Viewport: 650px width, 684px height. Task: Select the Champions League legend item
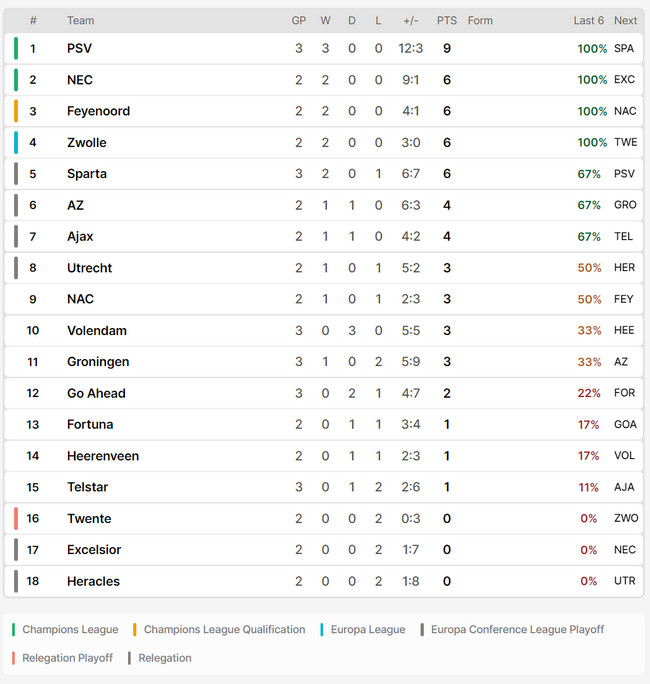[x=65, y=629]
